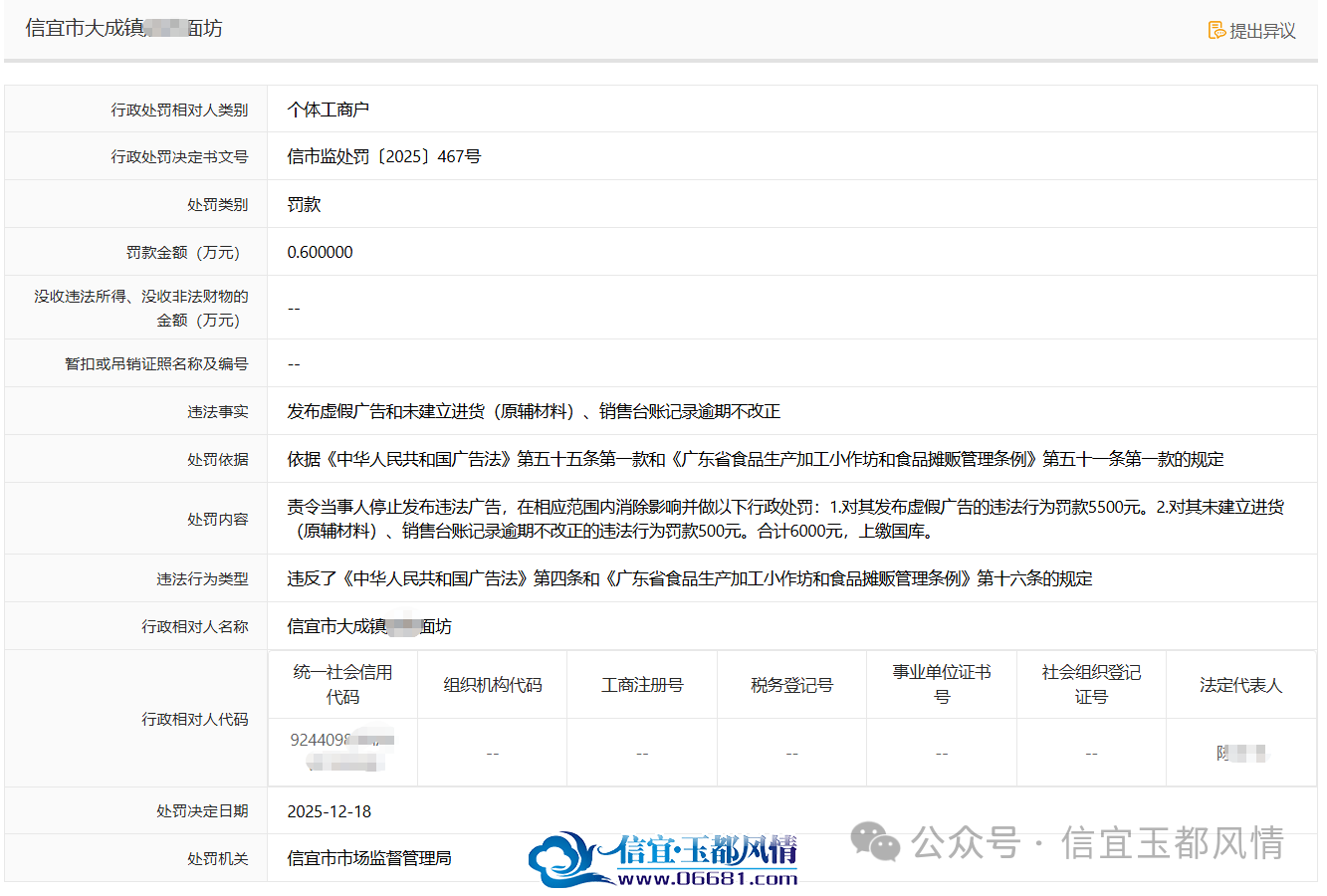
Task: Click the 行政处罚决定书文号 label
Action: pyautogui.click(x=179, y=156)
